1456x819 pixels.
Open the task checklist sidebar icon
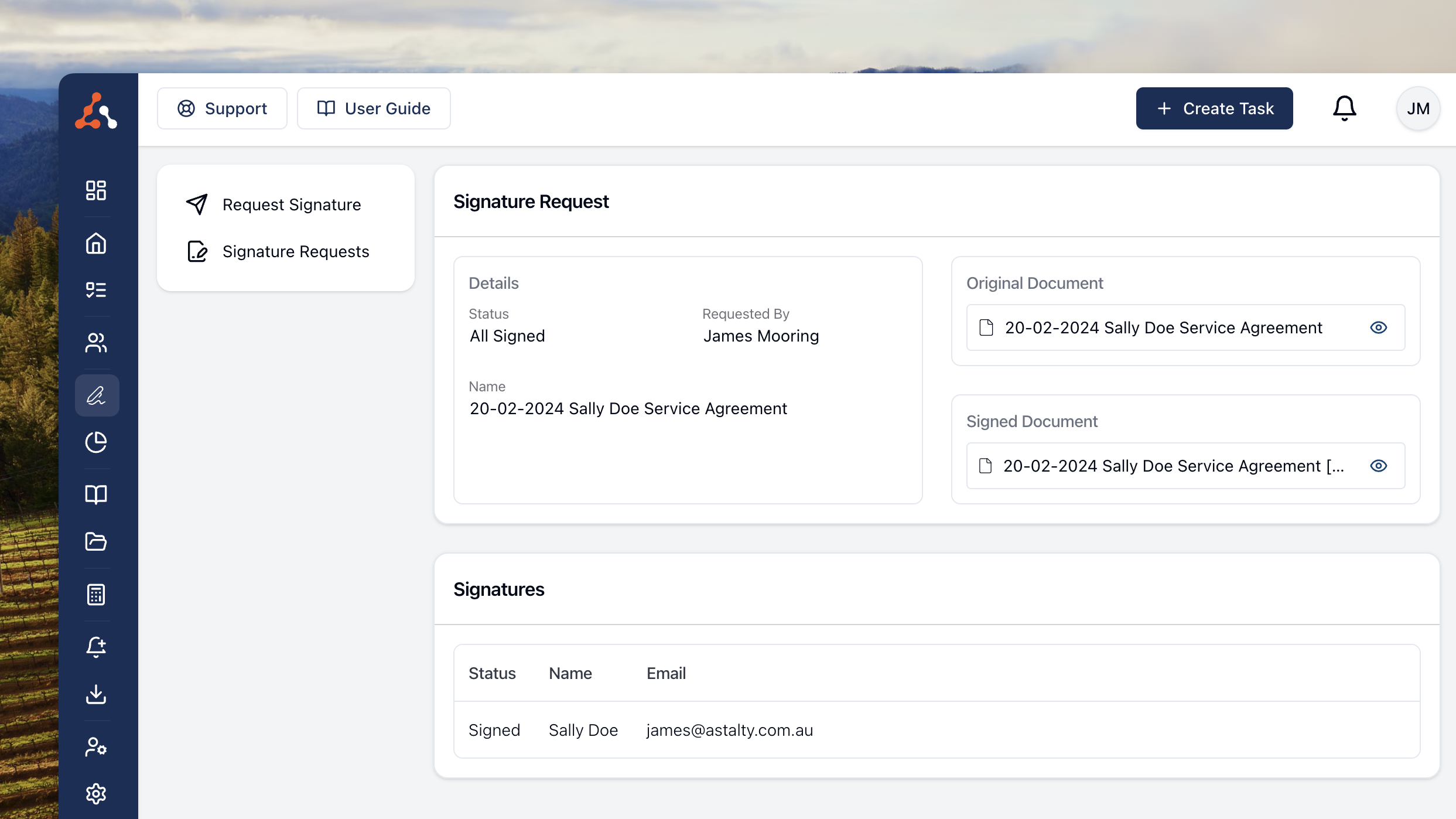(96, 290)
